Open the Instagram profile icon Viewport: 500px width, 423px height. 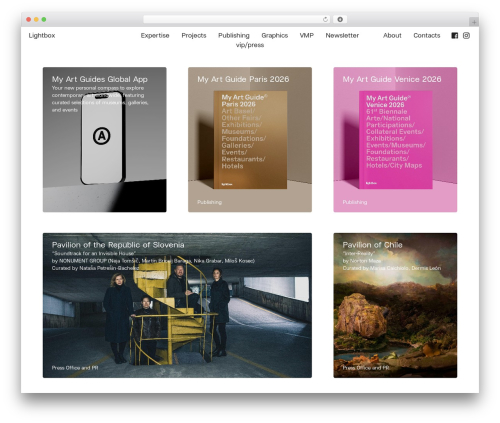coord(466,36)
